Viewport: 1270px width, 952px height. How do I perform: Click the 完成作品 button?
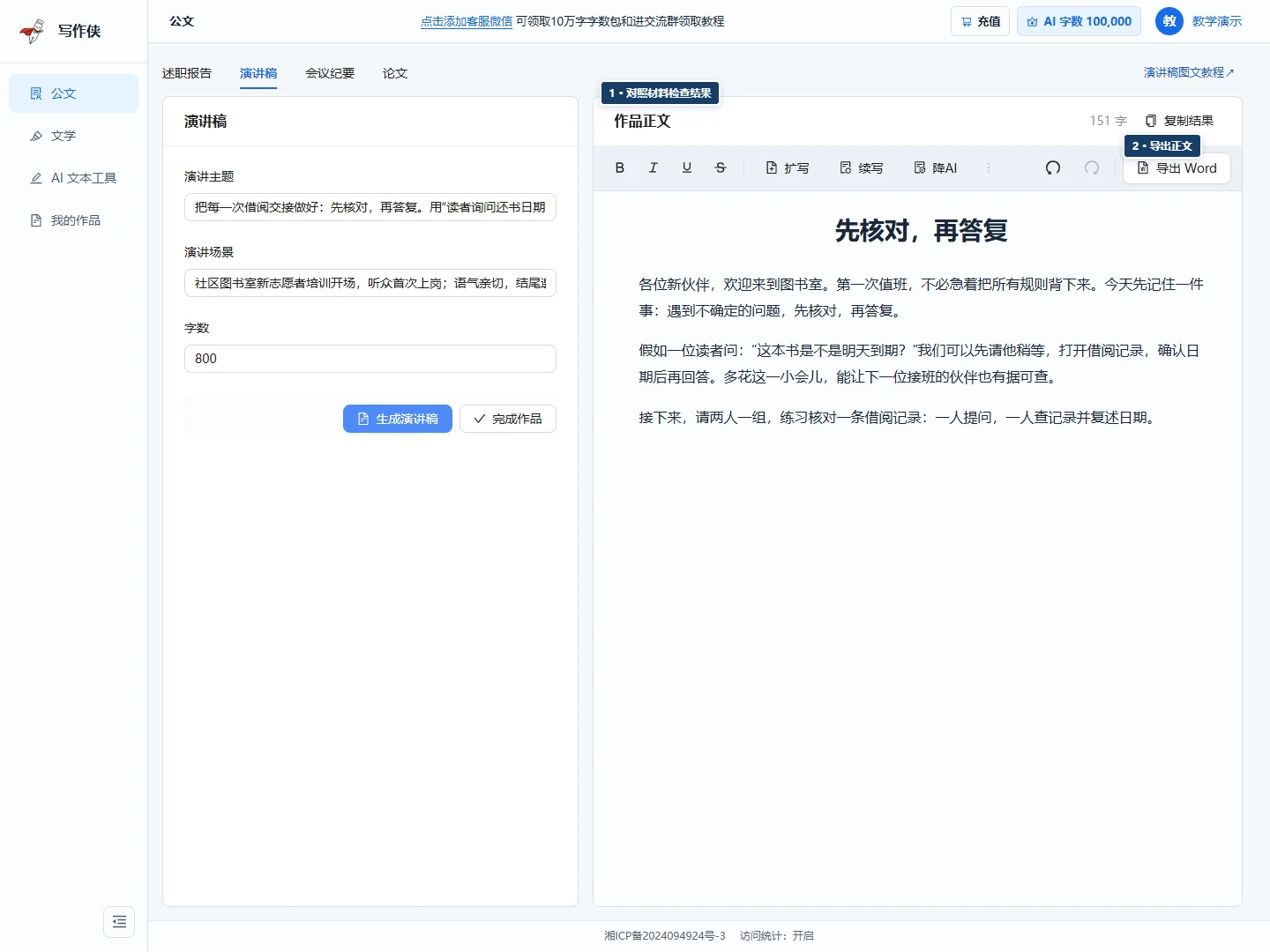pos(508,419)
